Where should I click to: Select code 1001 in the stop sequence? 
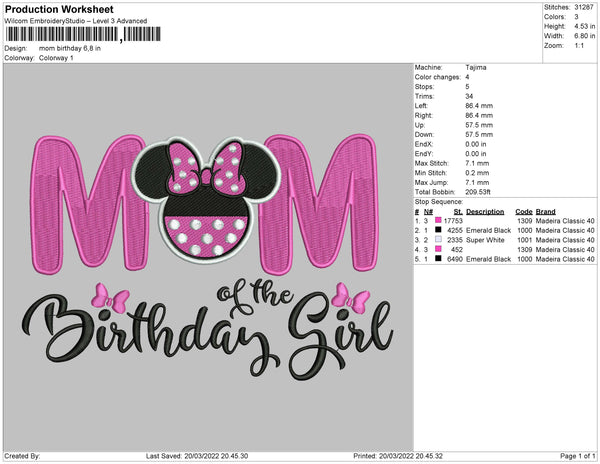coord(525,240)
